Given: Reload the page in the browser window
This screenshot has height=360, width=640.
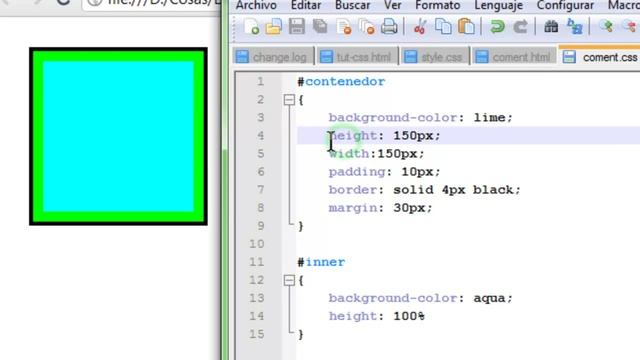Looking at the screenshot, I should (63, 3).
